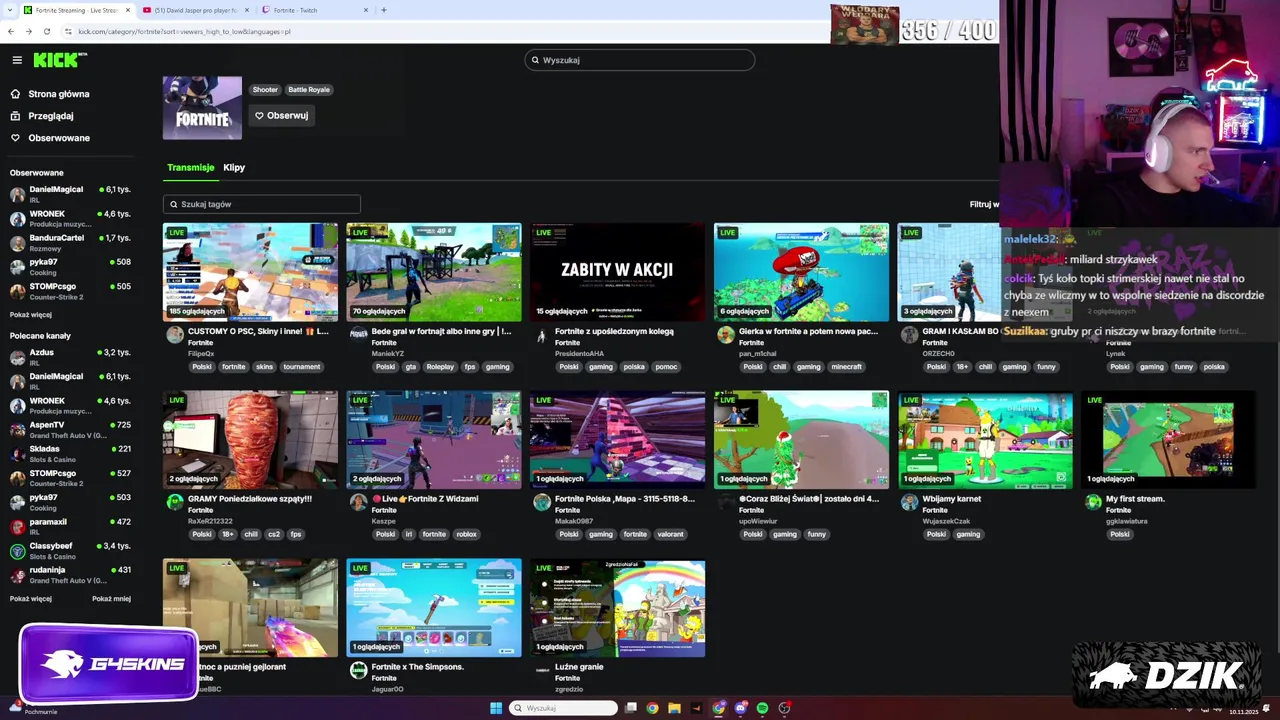Focus the Szukaj tagów tag search field
Viewport: 1280px width, 720px height.
(x=262, y=204)
